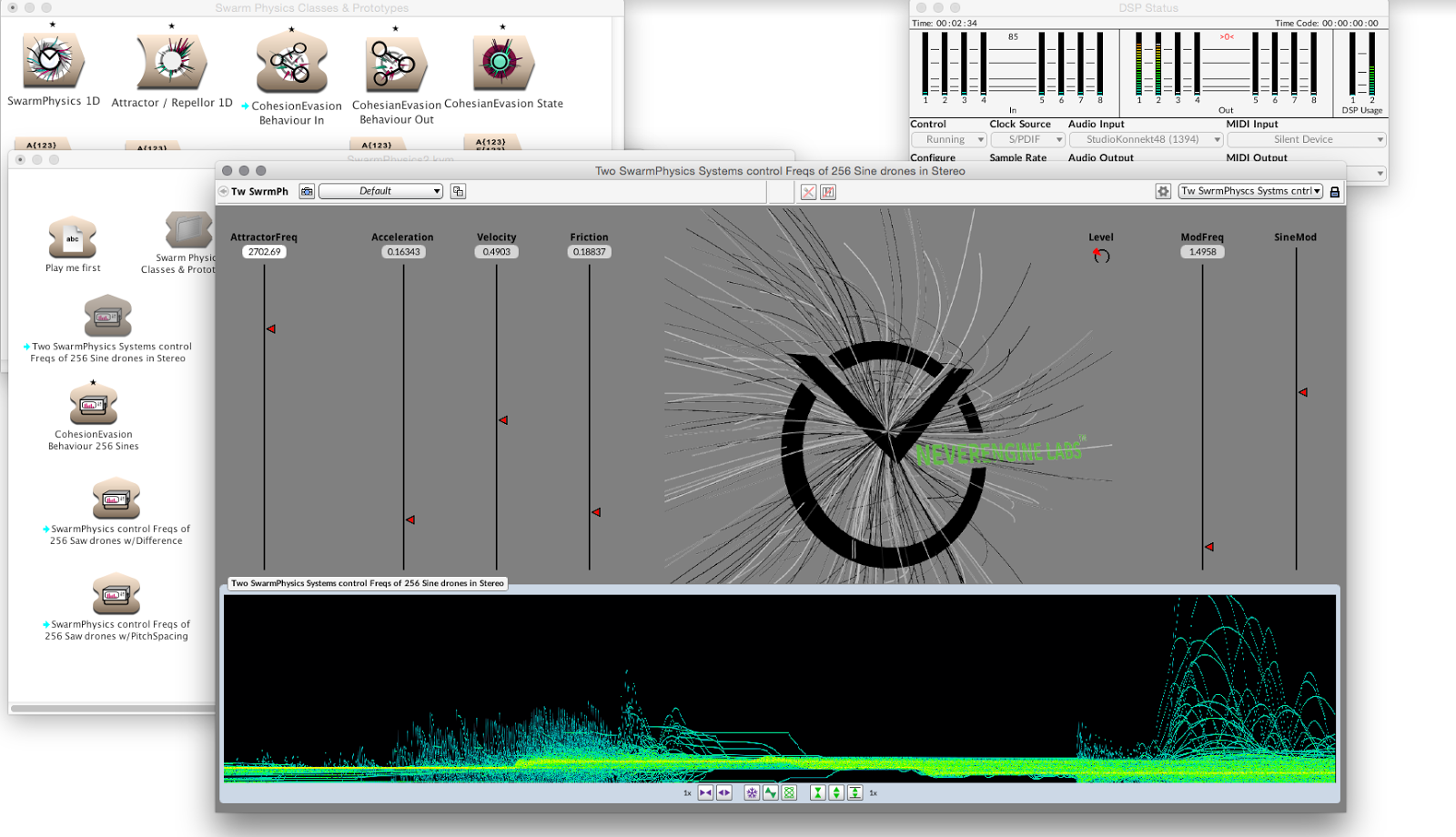
Task: Open the SwarmPhysics 1D prototype icon
Action: 53,62
